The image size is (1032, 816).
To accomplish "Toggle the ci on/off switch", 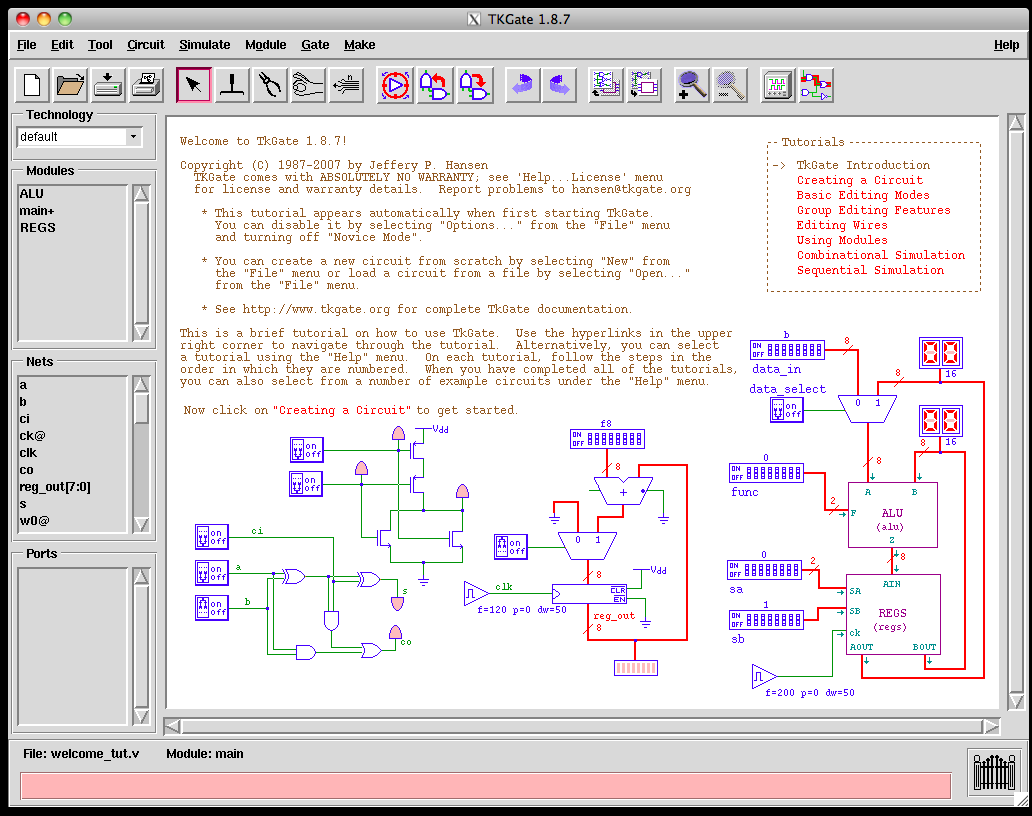I will pyautogui.click(x=212, y=537).
